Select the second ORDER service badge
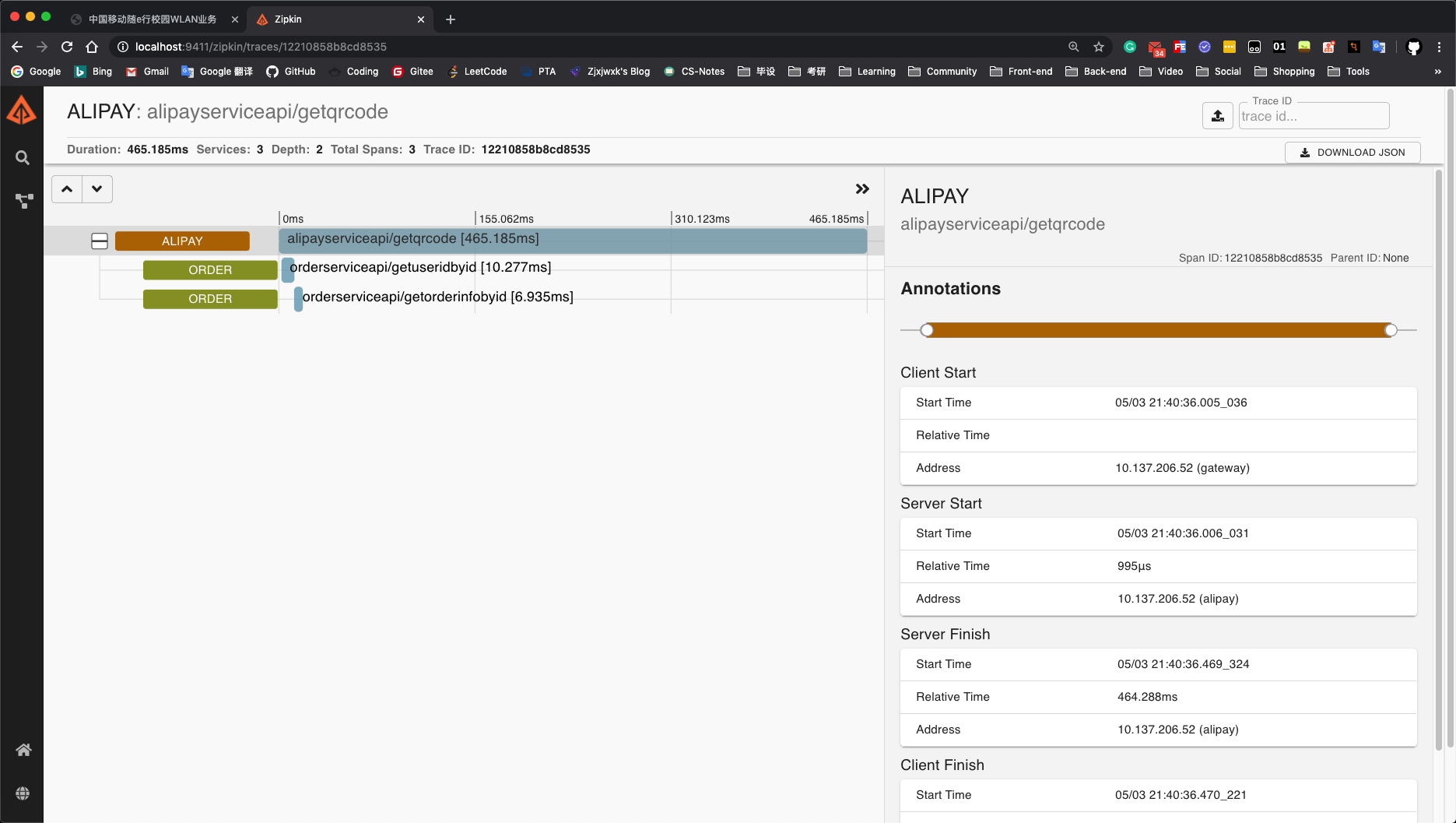 click(210, 299)
